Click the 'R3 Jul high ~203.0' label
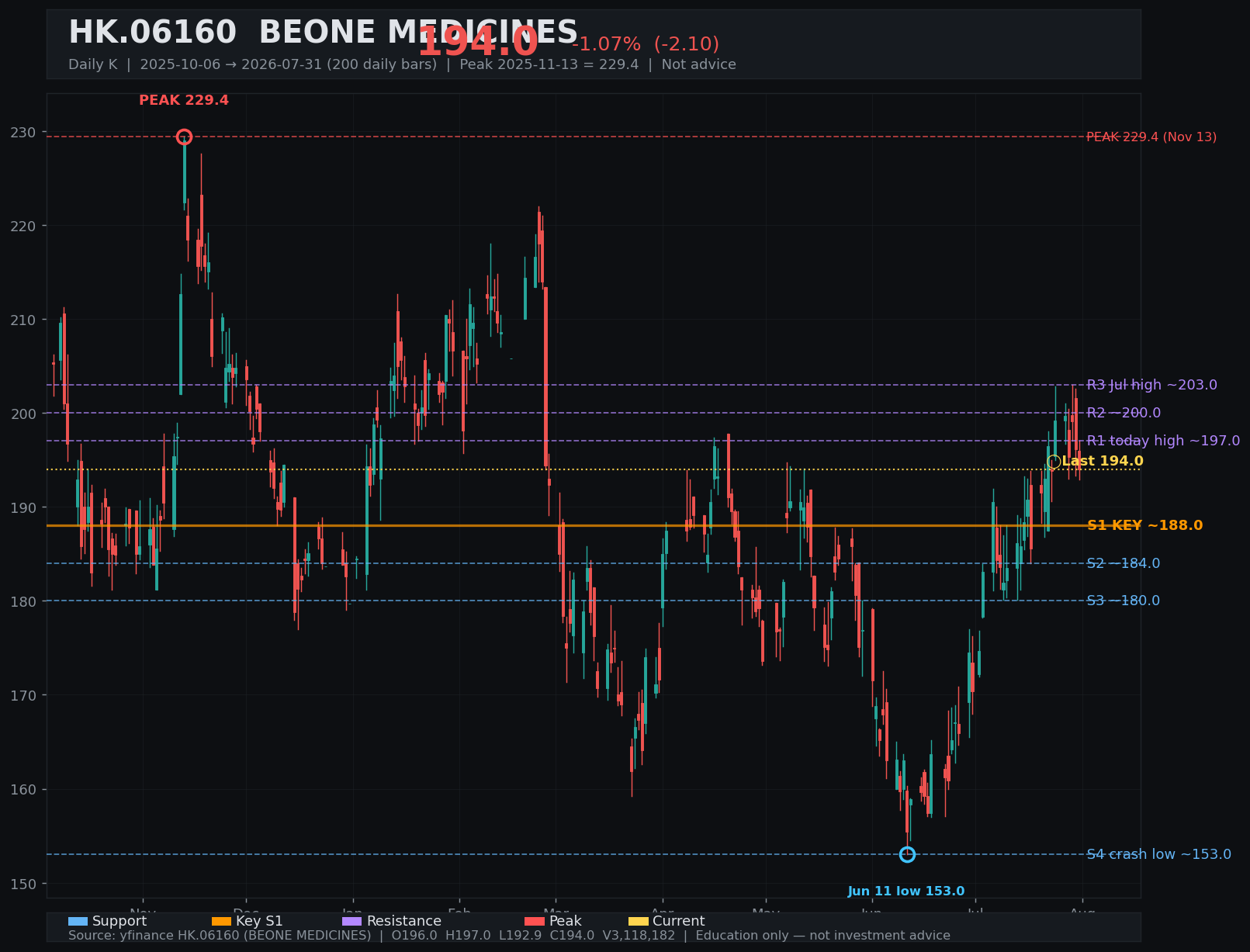Screen dimensions: 1250x952 pos(1151,385)
